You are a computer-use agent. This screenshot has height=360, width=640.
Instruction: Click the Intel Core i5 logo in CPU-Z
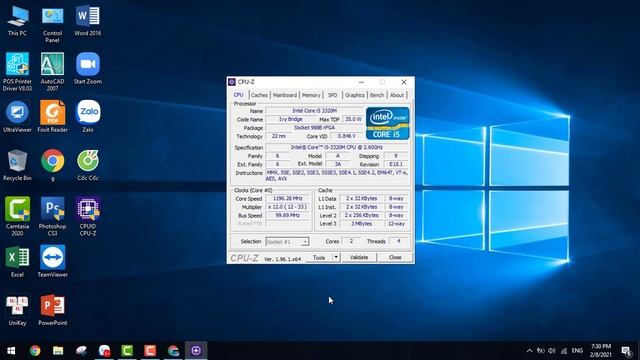point(387,123)
